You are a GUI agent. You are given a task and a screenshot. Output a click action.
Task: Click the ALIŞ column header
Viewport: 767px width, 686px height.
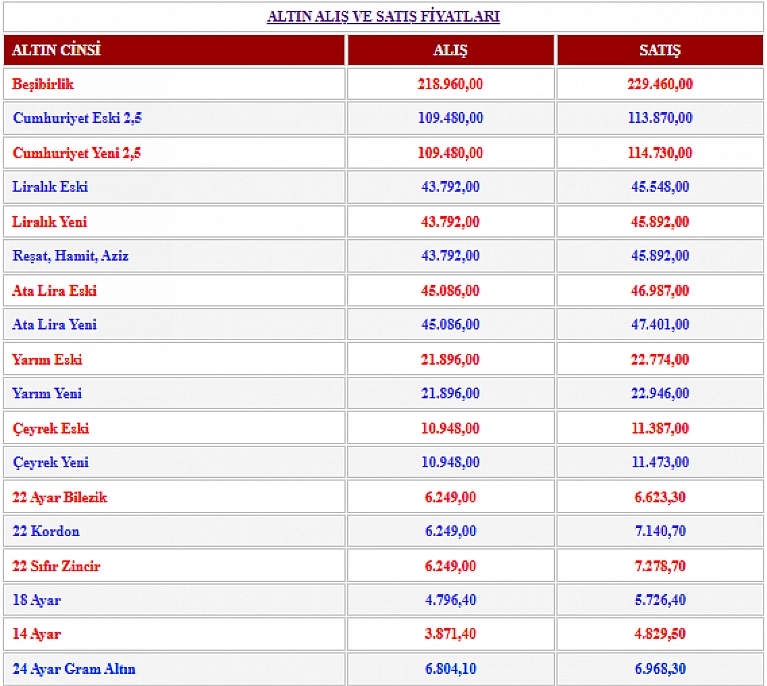pyautogui.click(x=450, y=50)
